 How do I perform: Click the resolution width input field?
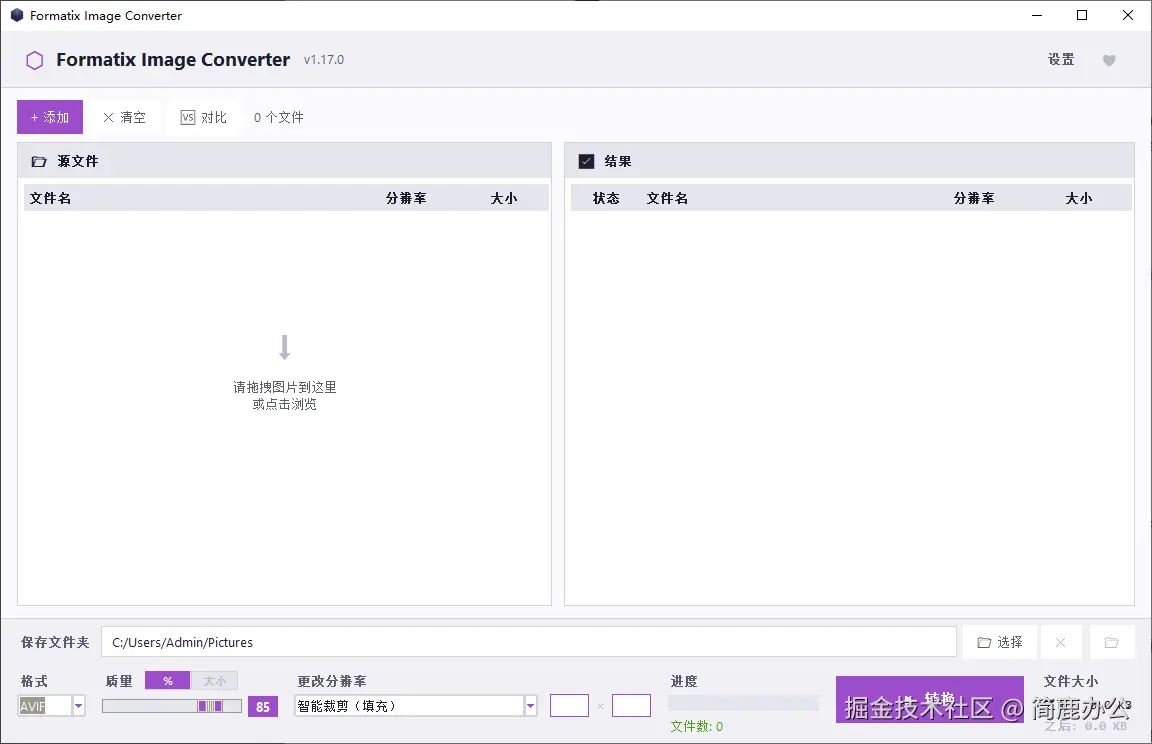click(x=569, y=706)
